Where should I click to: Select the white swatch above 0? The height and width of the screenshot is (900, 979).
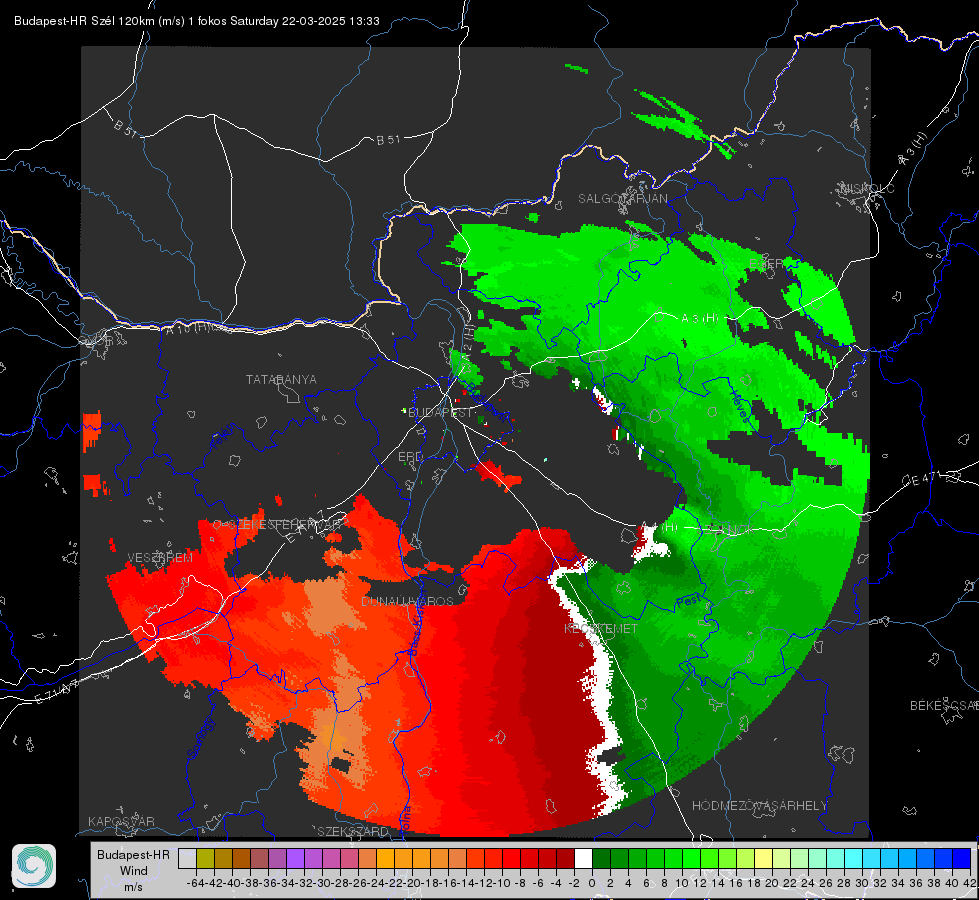coord(583,859)
